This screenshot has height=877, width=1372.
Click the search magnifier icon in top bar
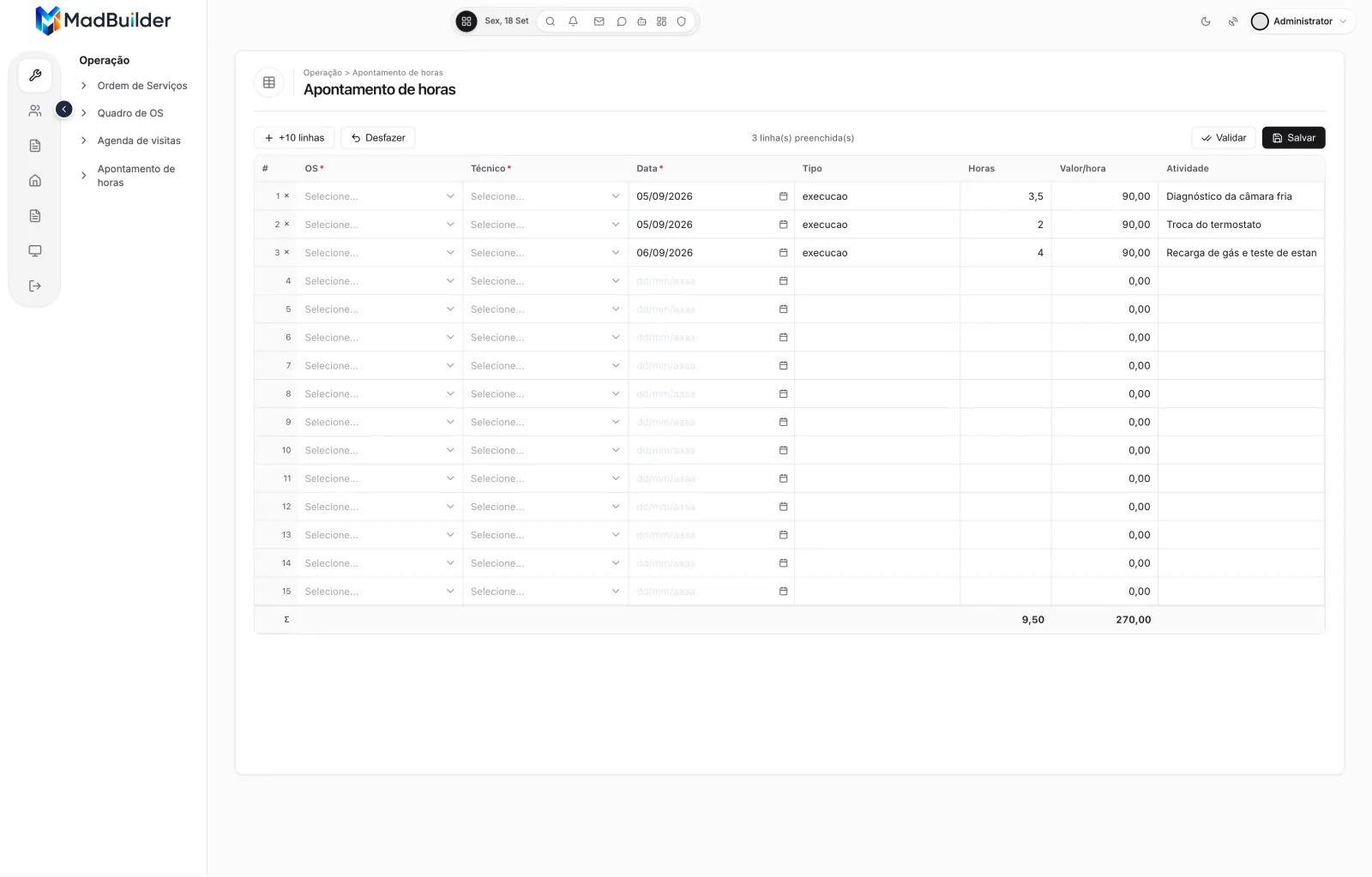[551, 21]
